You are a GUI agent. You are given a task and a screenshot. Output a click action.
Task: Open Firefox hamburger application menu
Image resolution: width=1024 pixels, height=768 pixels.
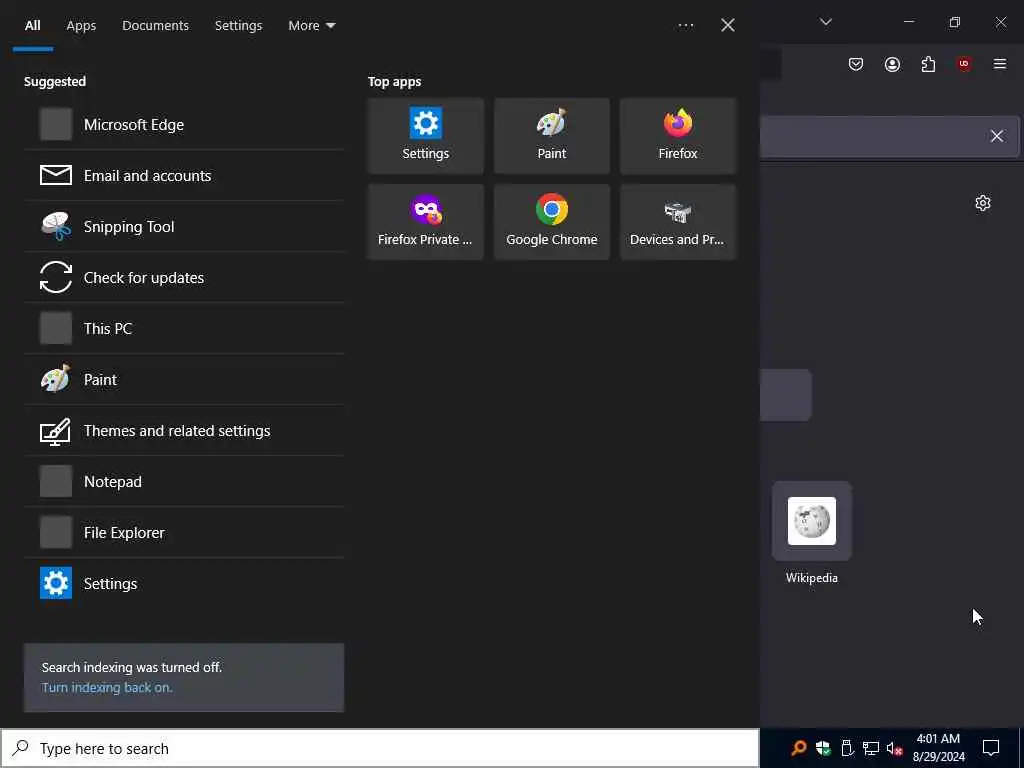point(1000,64)
